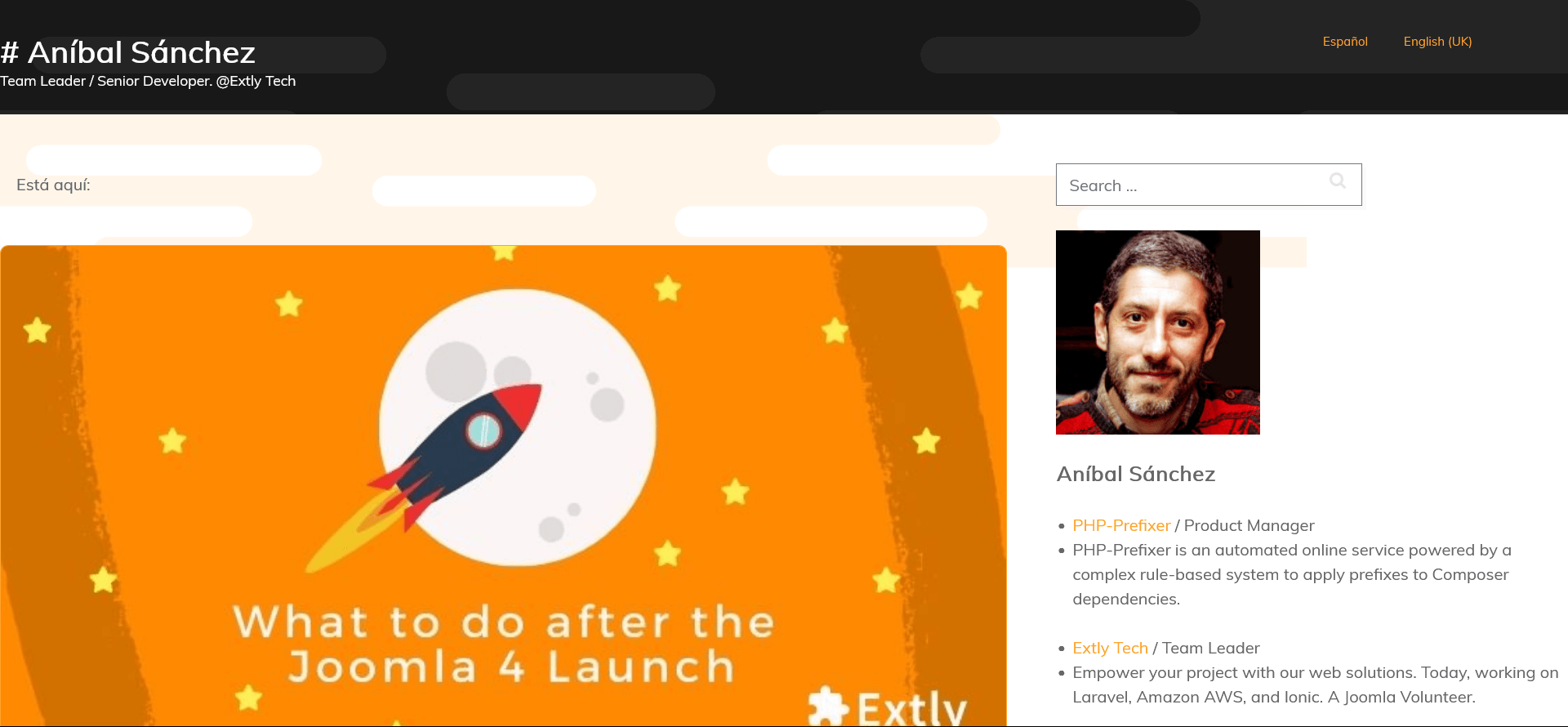Image resolution: width=1568 pixels, height=727 pixels.
Task: Open the Extly Tech link
Action: click(1110, 648)
